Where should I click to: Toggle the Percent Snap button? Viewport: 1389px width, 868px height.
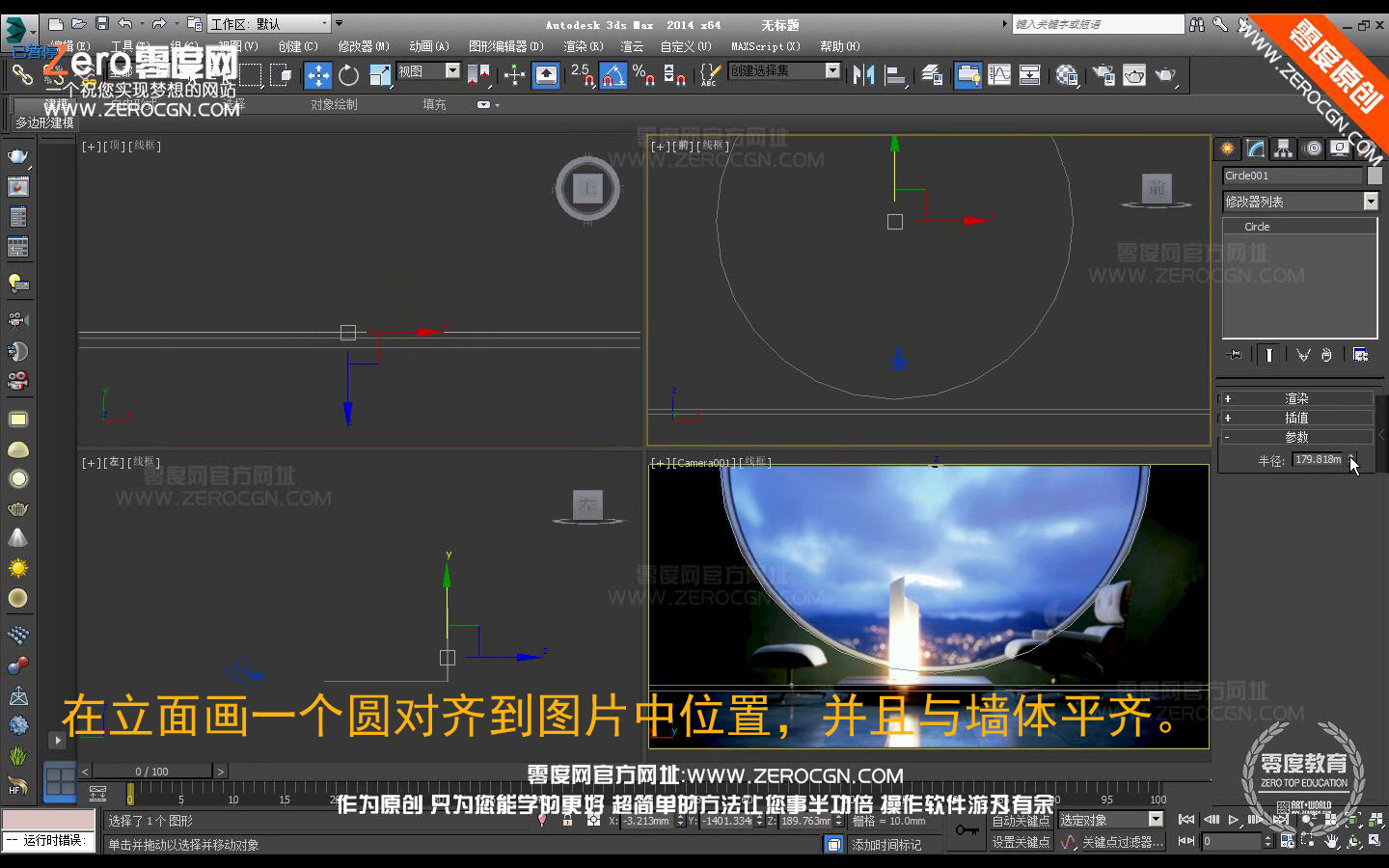643,75
